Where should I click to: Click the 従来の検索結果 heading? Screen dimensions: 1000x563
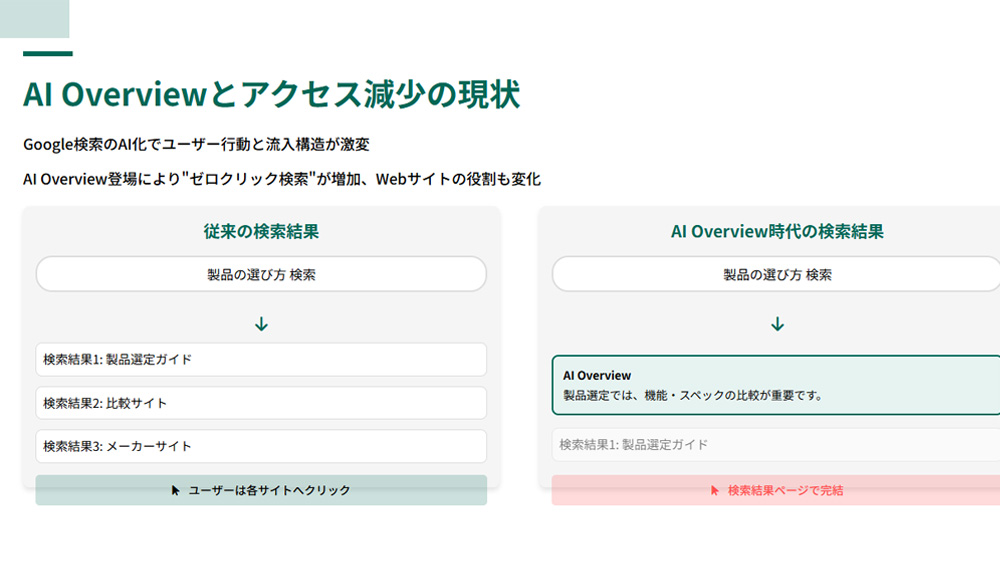[261, 231]
